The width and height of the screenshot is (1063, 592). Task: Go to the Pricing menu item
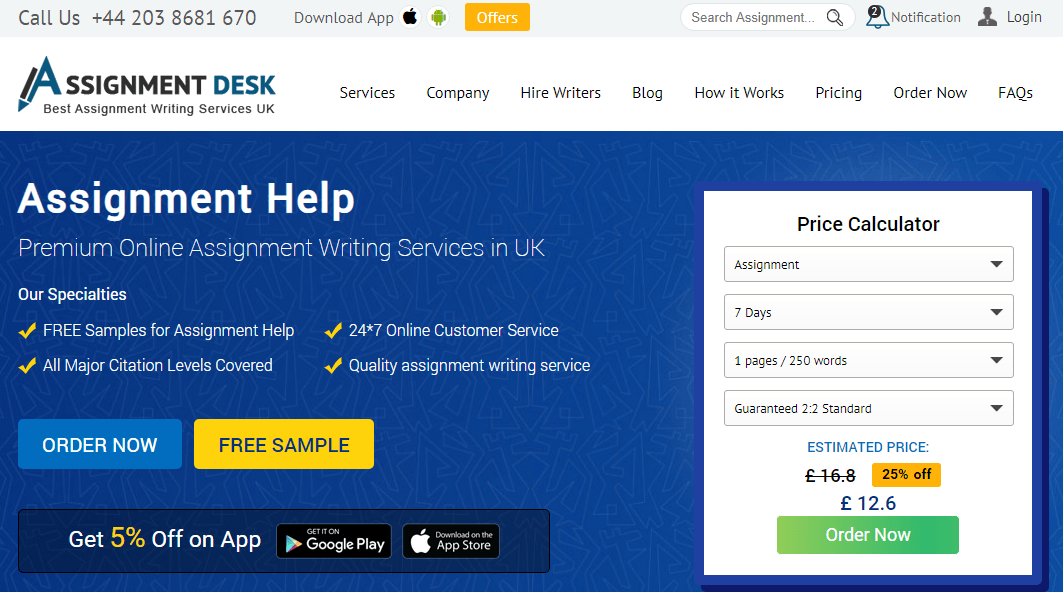click(839, 93)
